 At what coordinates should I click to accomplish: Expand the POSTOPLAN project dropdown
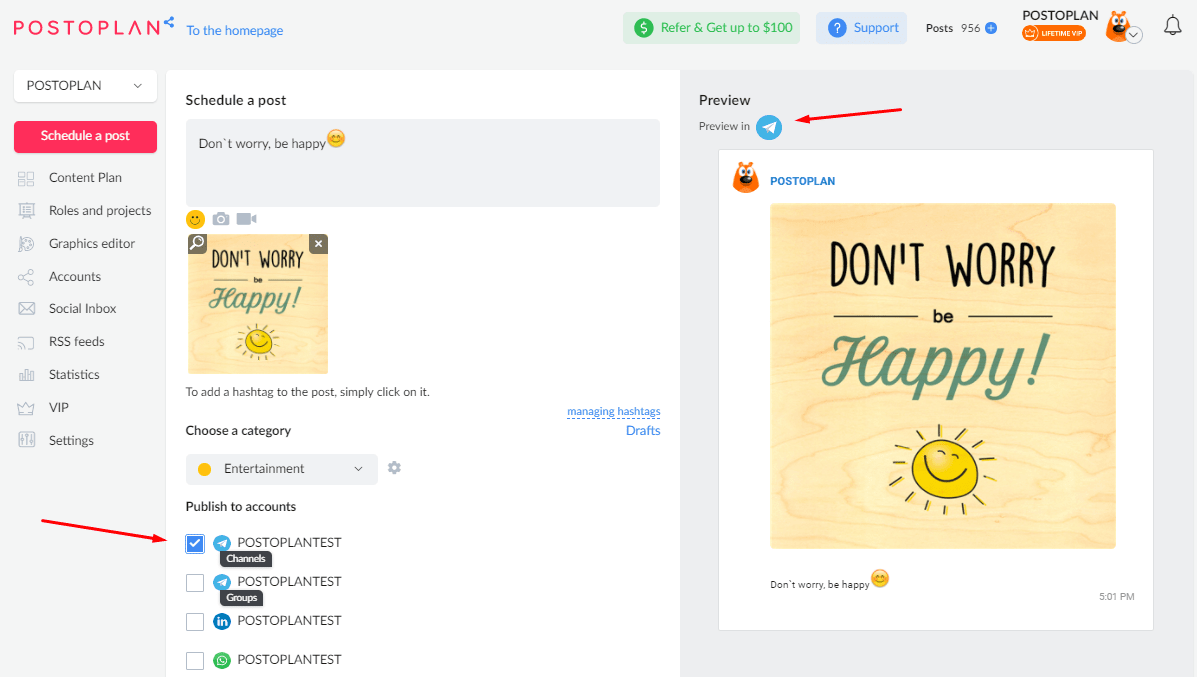(x=86, y=85)
